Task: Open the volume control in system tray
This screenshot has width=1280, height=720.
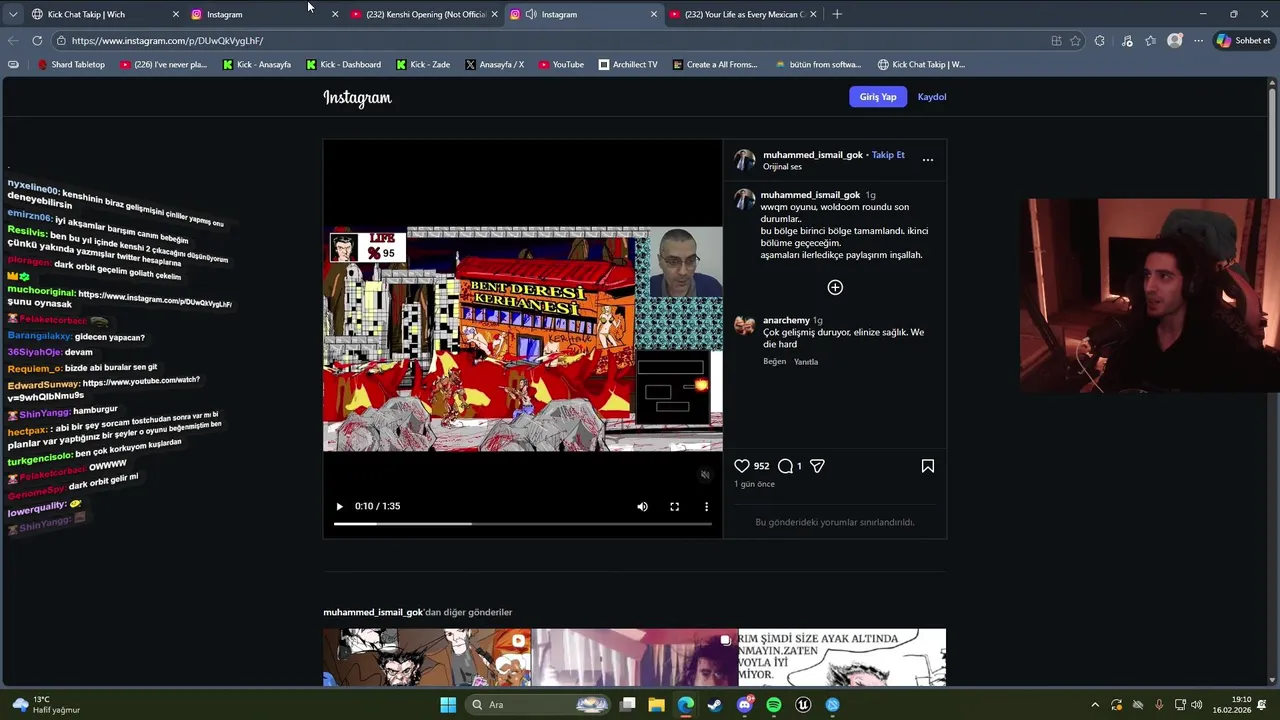Action: pos(1197,705)
